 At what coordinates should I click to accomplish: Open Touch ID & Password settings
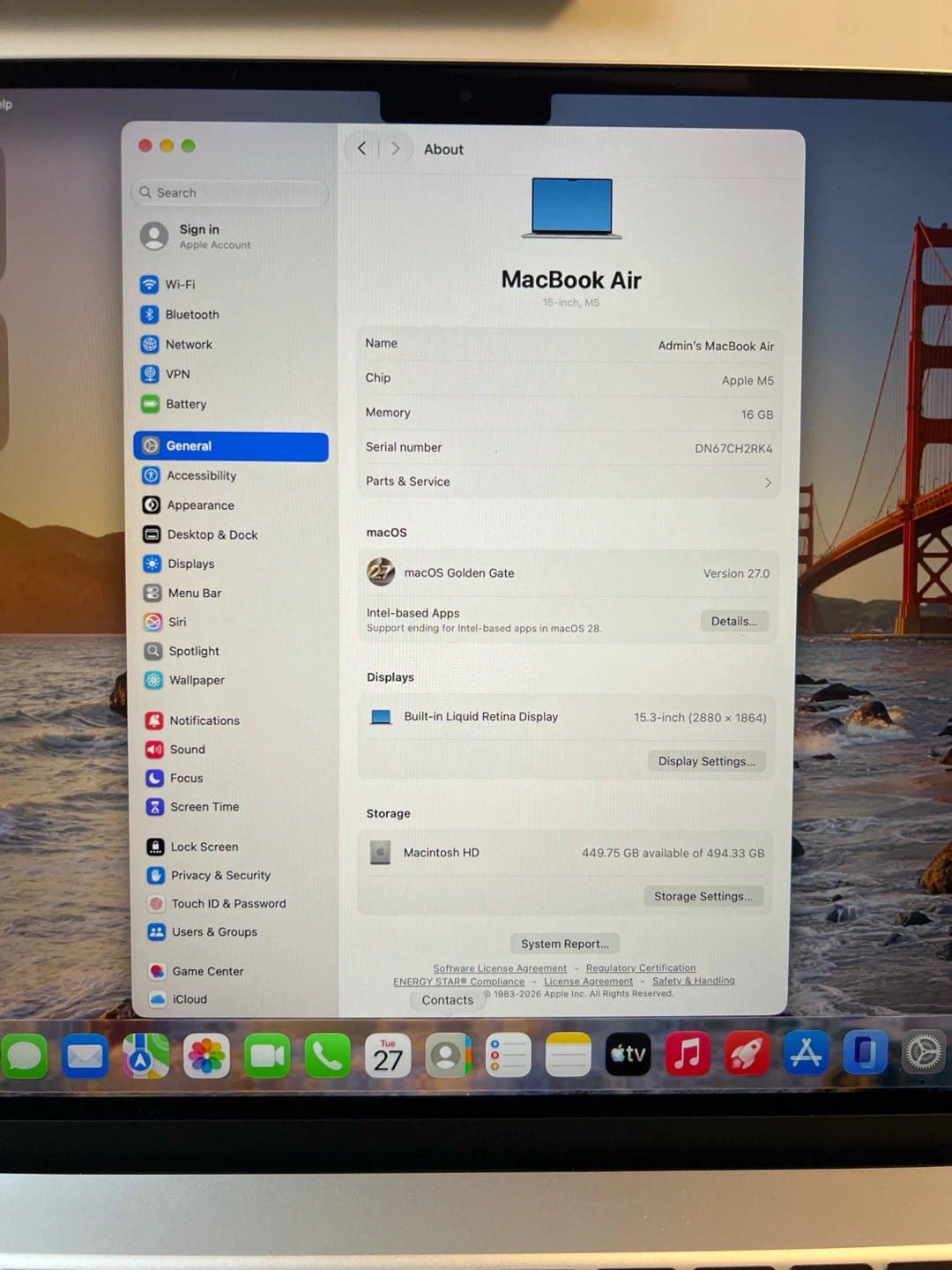(237, 903)
